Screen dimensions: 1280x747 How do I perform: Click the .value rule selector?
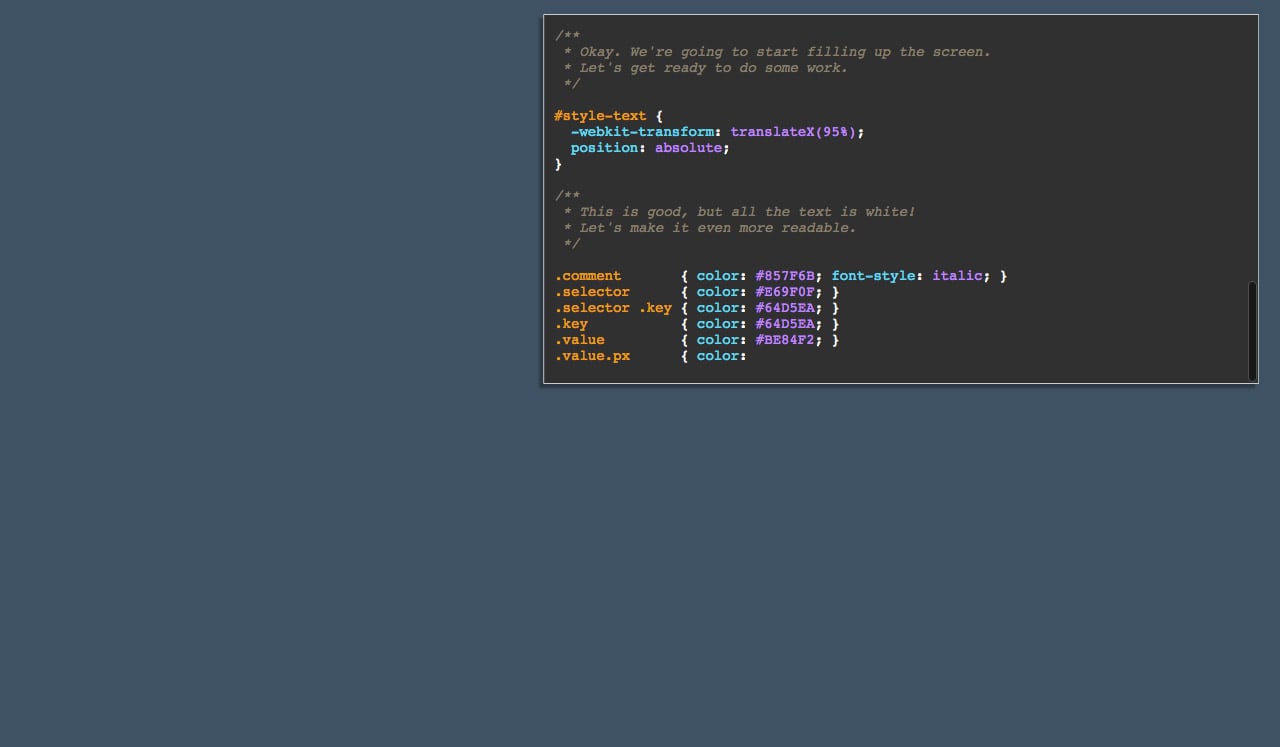click(580, 339)
